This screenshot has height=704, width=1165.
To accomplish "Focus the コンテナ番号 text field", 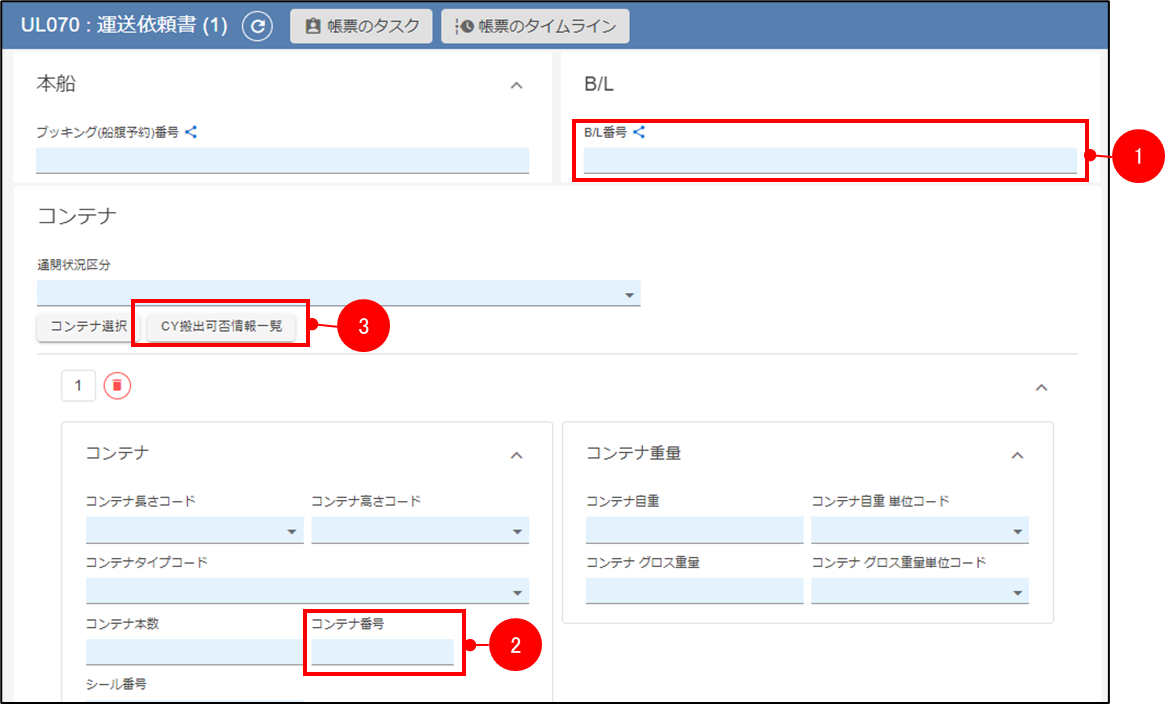I will (x=382, y=652).
